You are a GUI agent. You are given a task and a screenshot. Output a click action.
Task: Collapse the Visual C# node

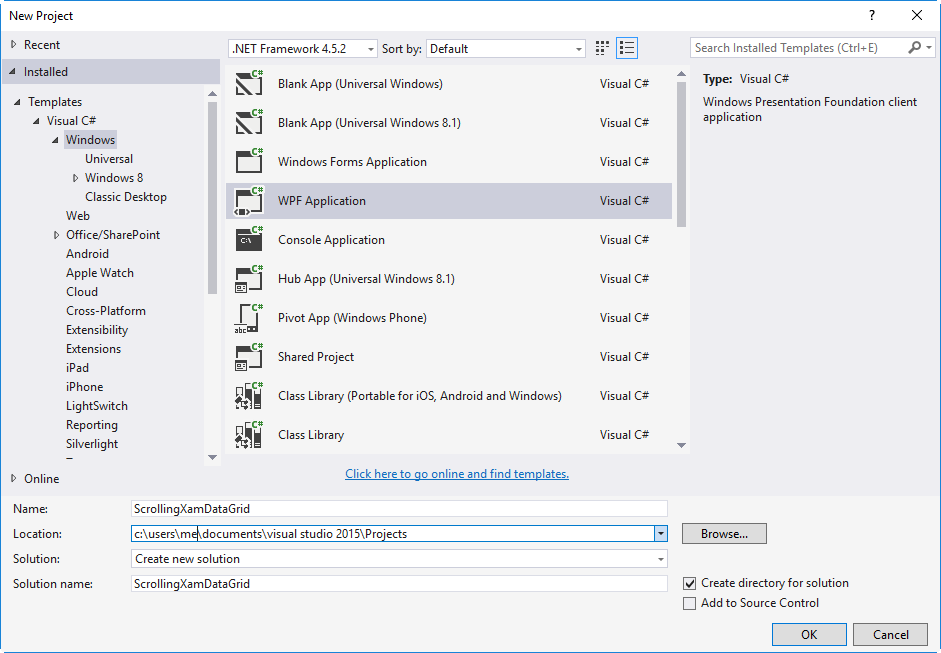35,120
